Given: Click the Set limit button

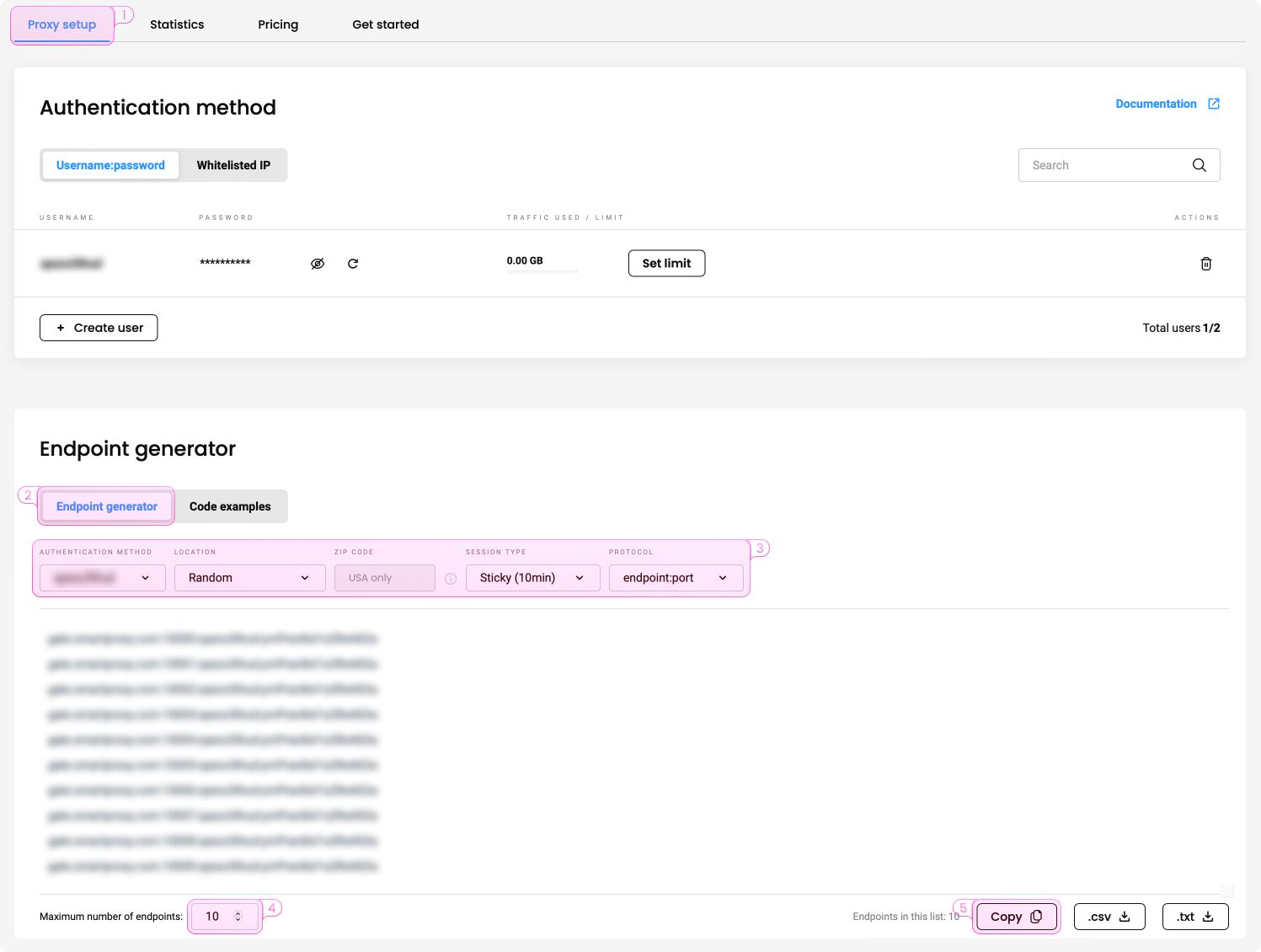Looking at the screenshot, I should (x=666, y=263).
